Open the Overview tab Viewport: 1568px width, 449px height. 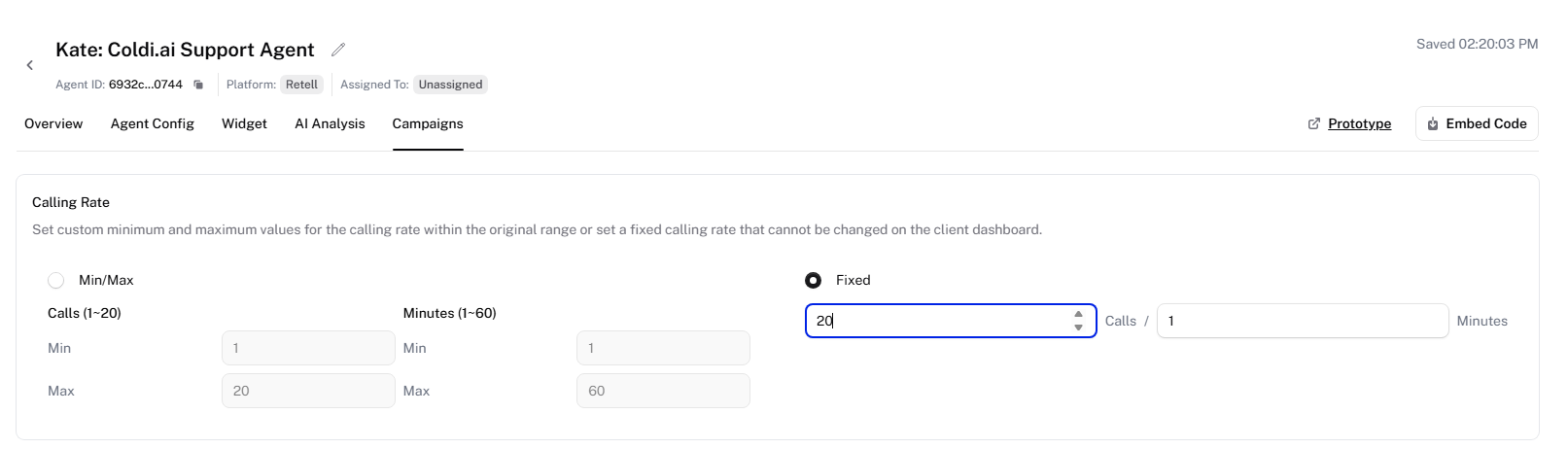[x=53, y=123]
